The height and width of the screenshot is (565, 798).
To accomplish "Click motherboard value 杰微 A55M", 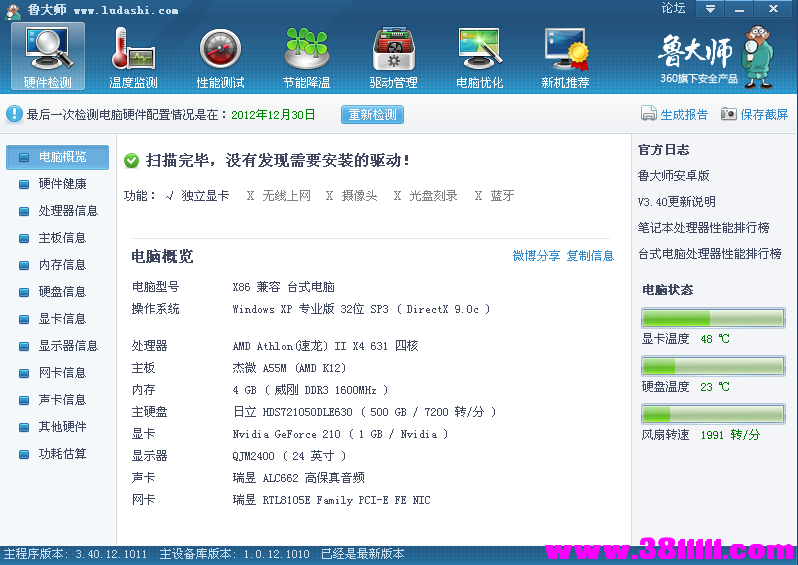I will pyautogui.click(x=289, y=368).
